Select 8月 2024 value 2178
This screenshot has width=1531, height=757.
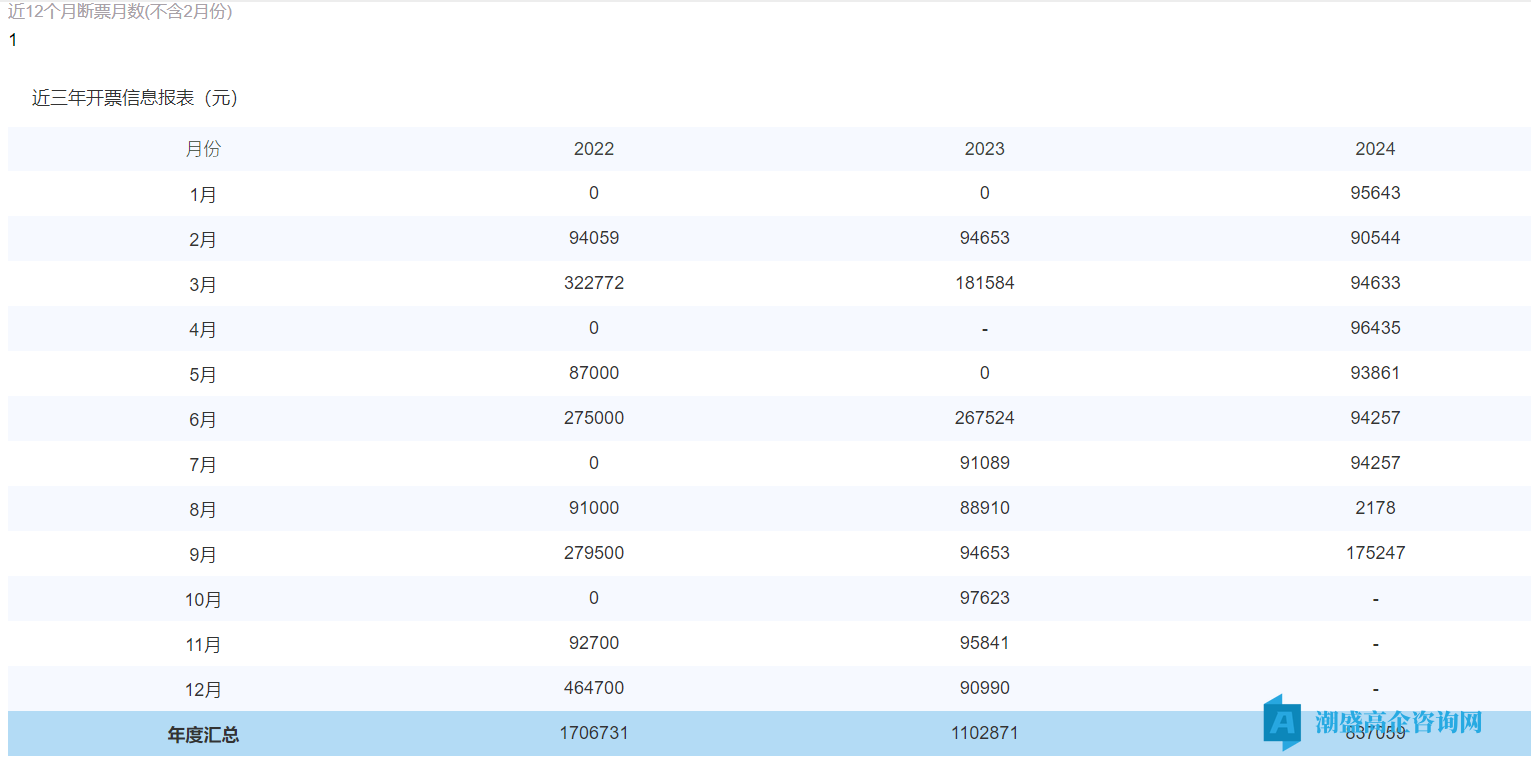tap(1375, 508)
